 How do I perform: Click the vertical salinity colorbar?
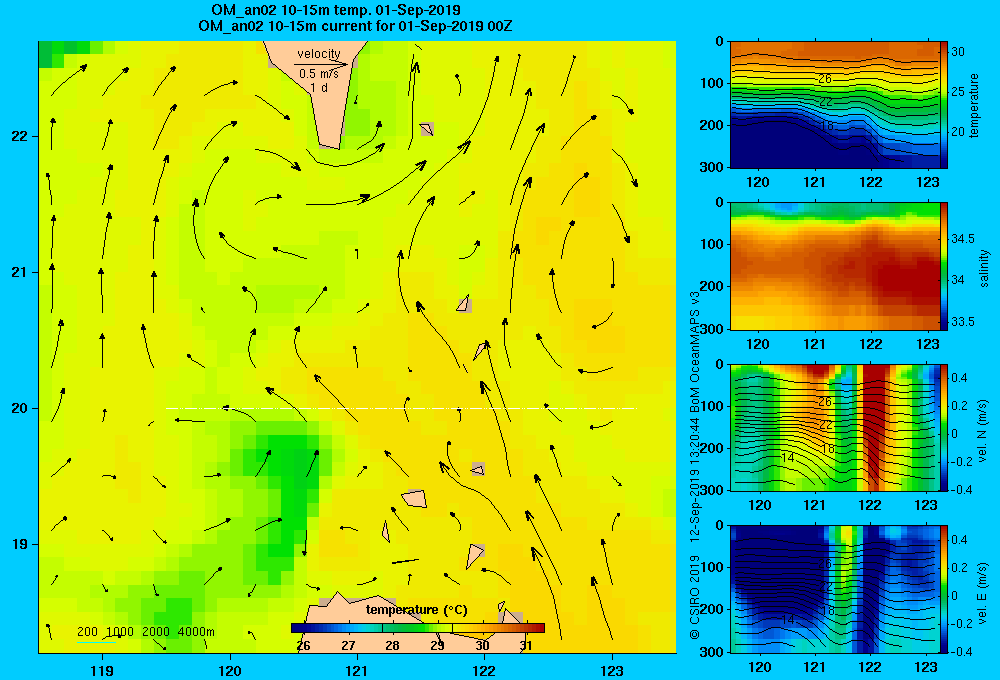click(x=944, y=266)
